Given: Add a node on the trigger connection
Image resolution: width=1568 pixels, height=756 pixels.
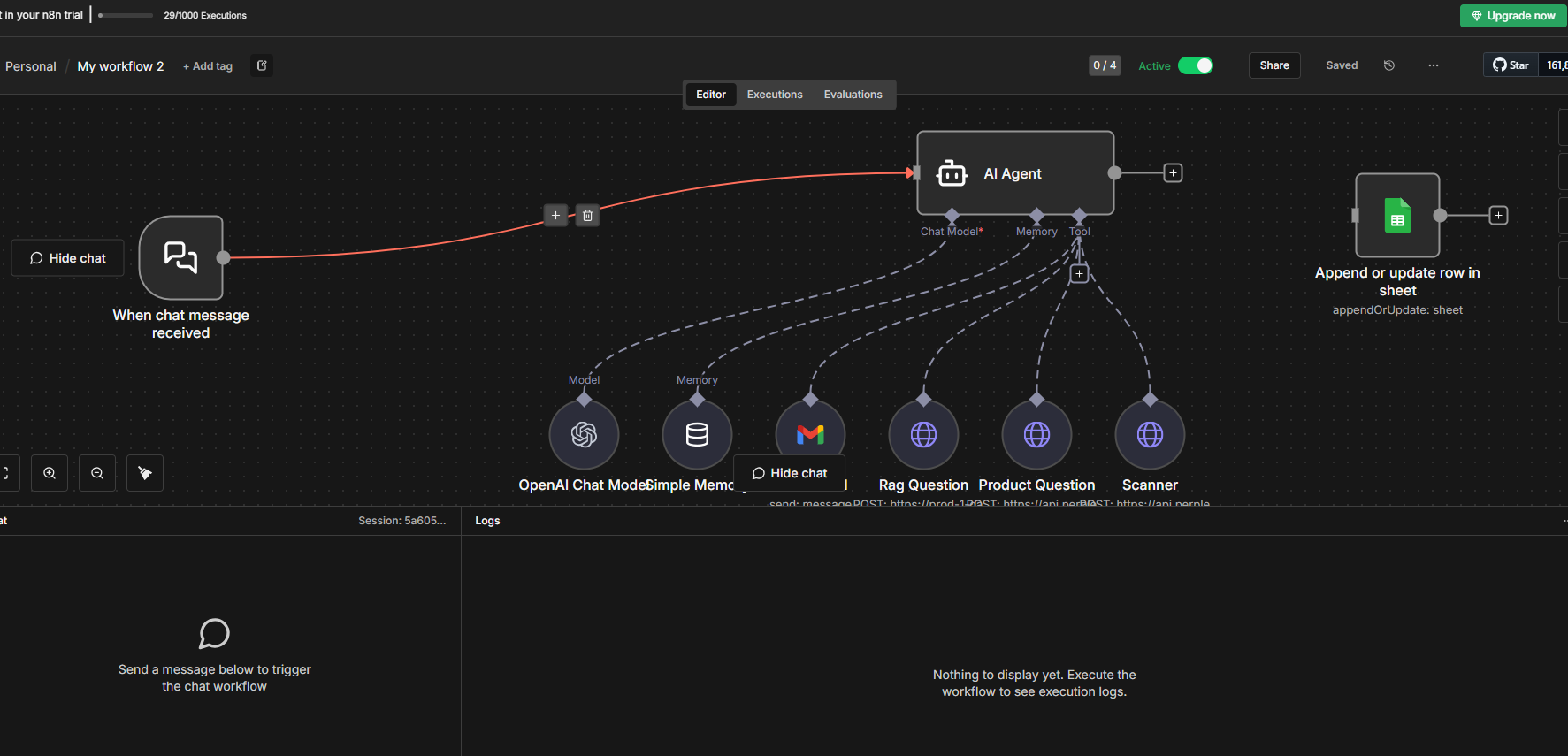Looking at the screenshot, I should (x=555, y=215).
